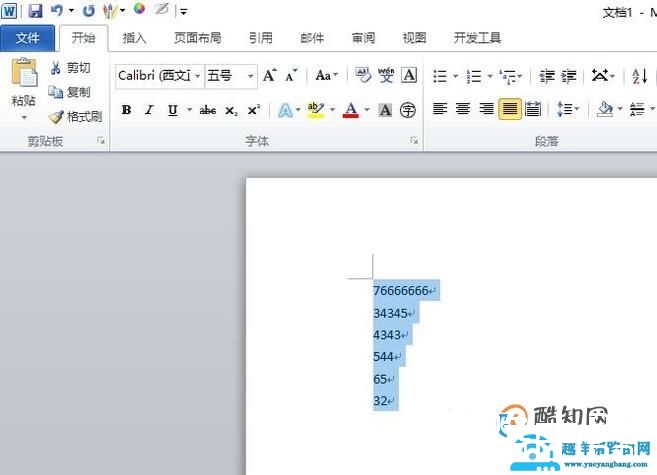Toggle strikethrough formatting
The width and height of the screenshot is (657, 475).
point(208,110)
